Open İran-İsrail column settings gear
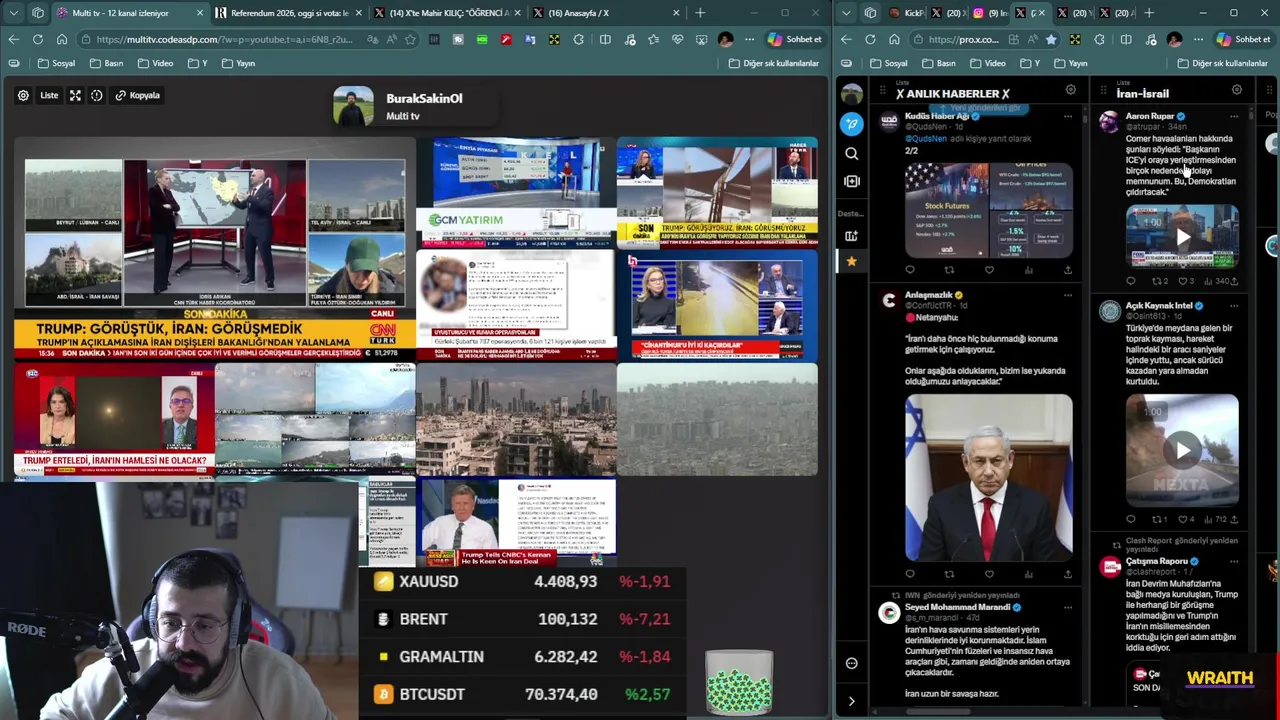The image size is (1280, 720). 1236,90
